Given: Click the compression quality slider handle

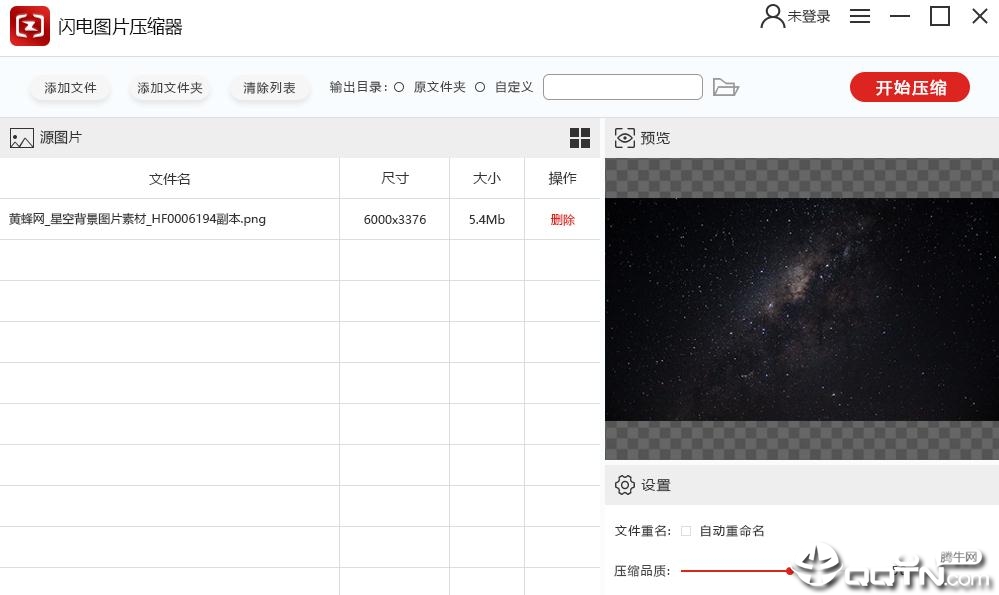Looking at the screenshot, I should (789, 571).
